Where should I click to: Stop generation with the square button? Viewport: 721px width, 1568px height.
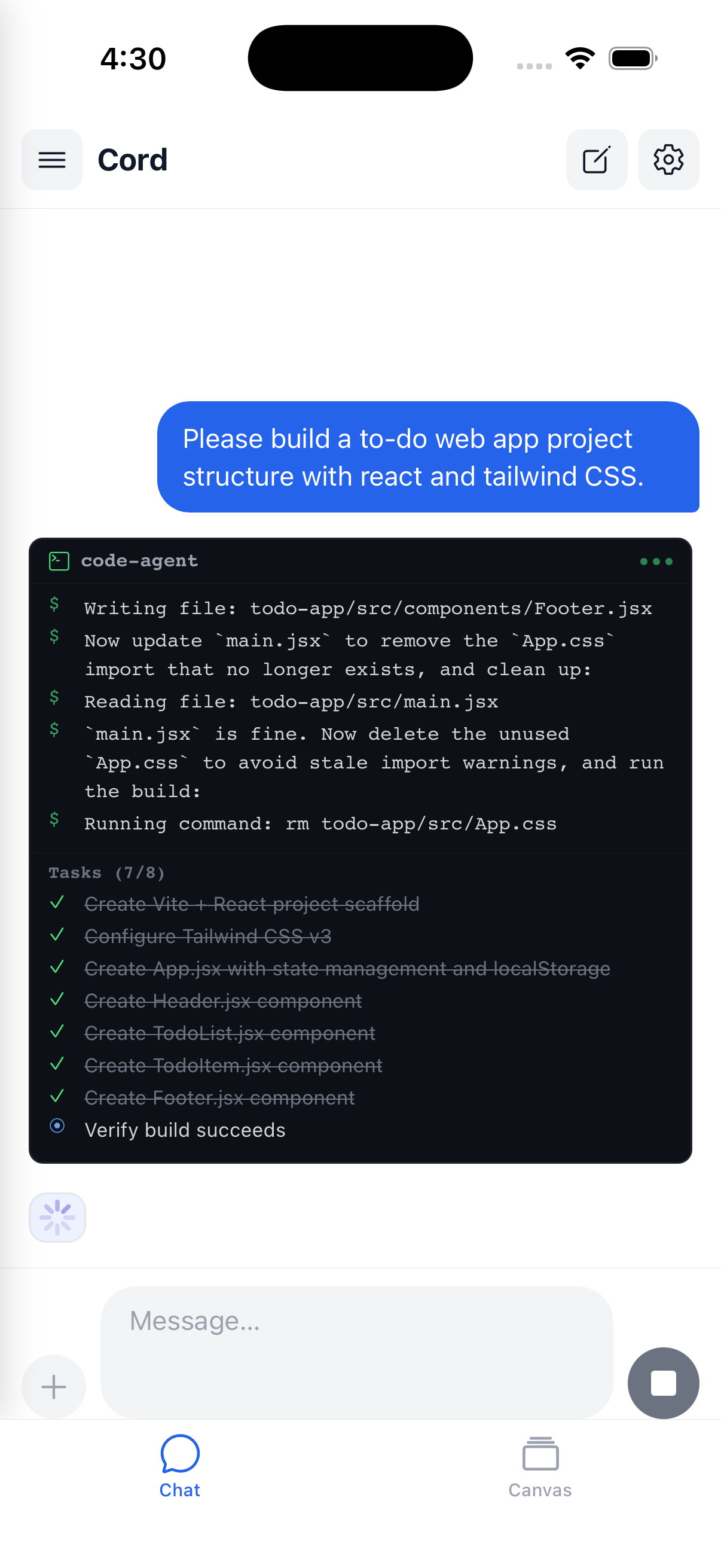(663, 1383)
